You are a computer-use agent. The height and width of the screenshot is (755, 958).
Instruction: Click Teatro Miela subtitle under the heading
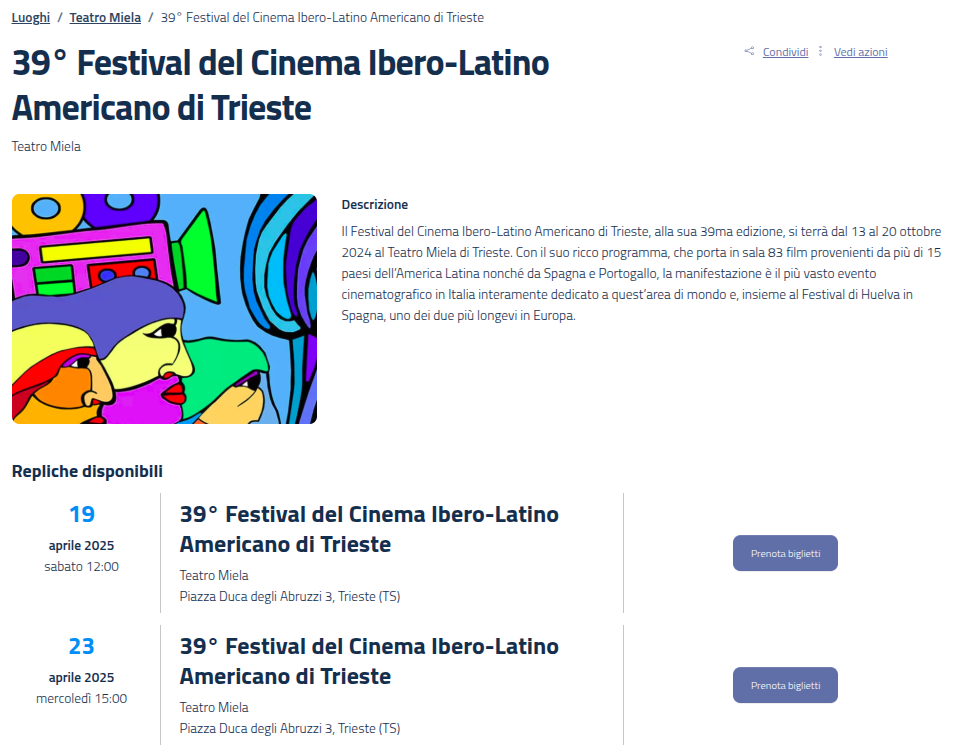point(46,147)
